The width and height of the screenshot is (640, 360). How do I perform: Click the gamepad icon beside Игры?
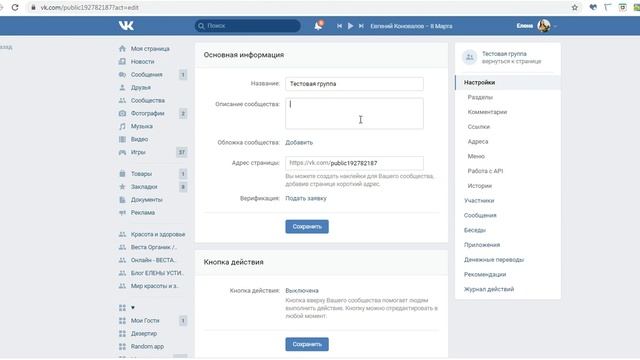click(x=122, y=152)
